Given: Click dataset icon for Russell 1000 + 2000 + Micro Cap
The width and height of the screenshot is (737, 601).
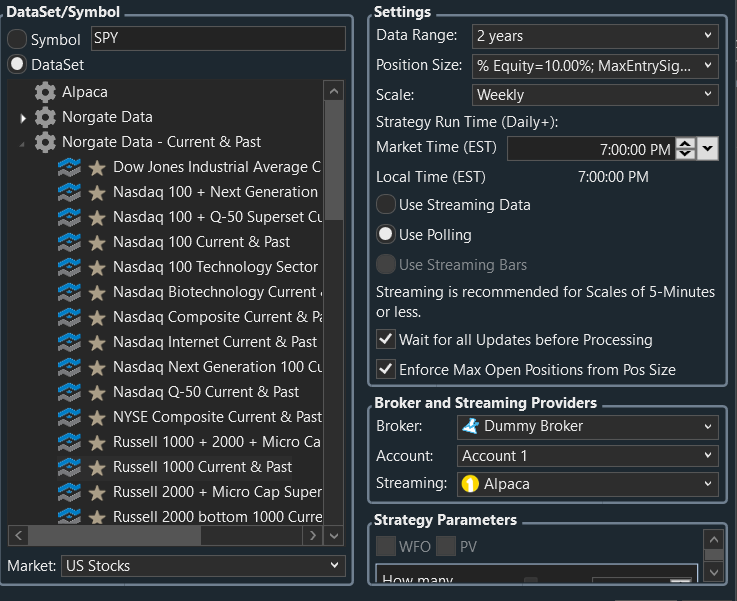Looking at the screenshot, I should pos(69,442).
